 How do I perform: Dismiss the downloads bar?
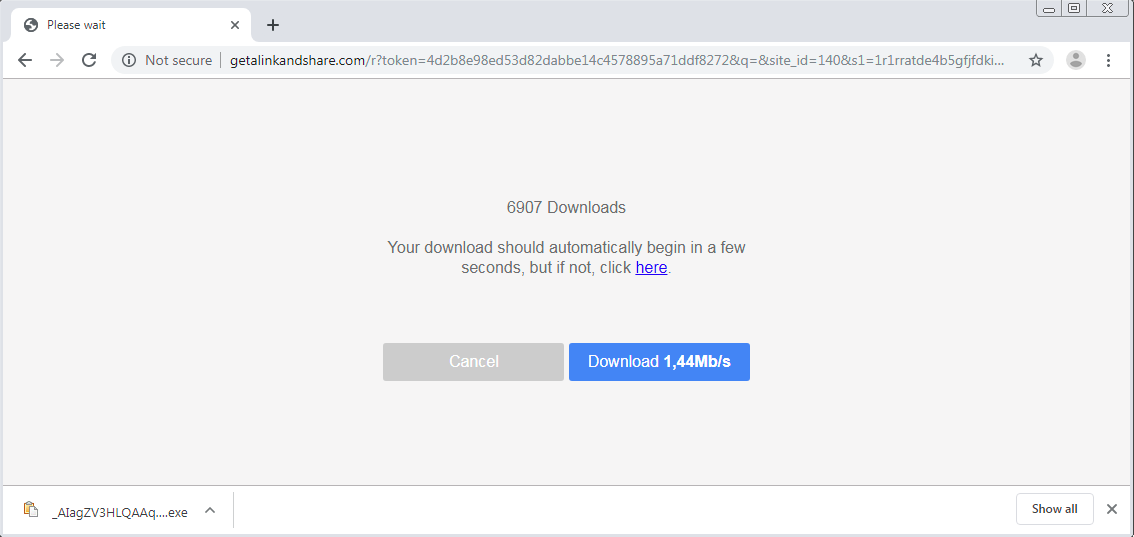[1111, 509]
